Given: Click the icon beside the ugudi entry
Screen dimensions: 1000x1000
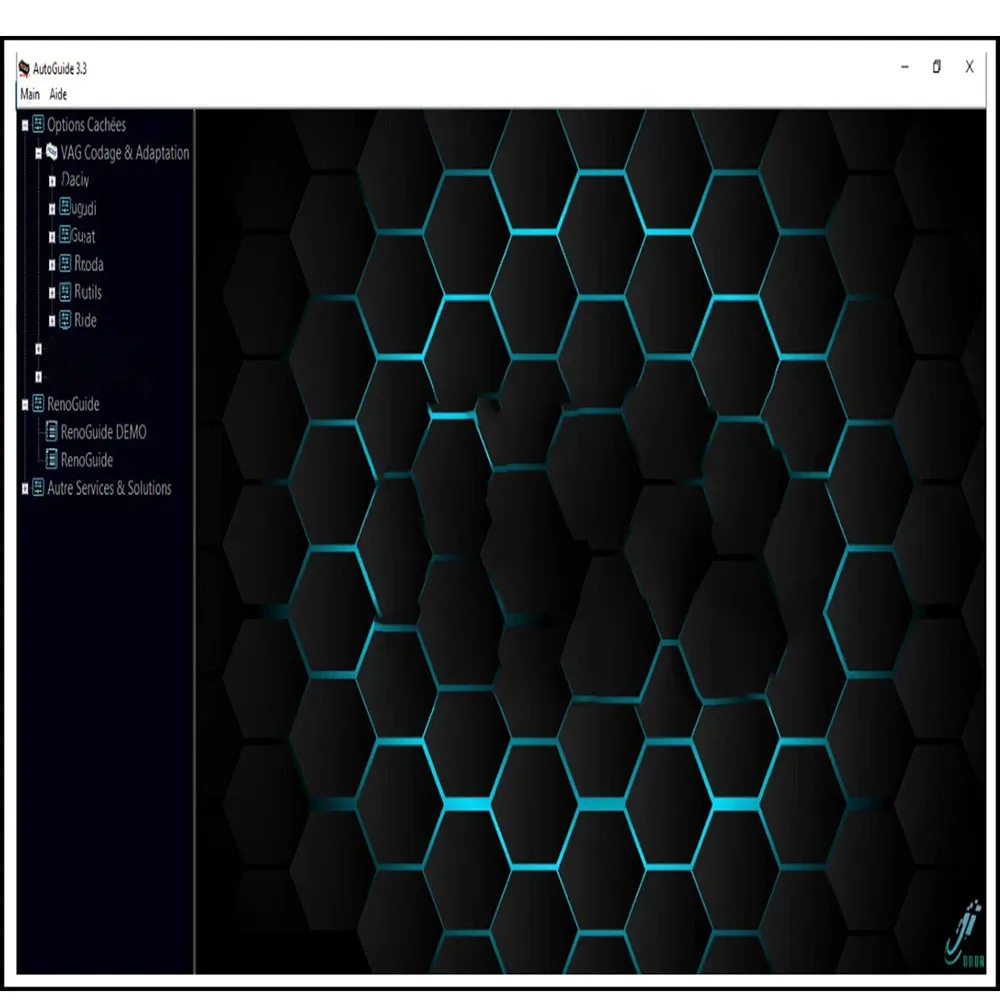Looking at the screenshot, I should [65, 206].
